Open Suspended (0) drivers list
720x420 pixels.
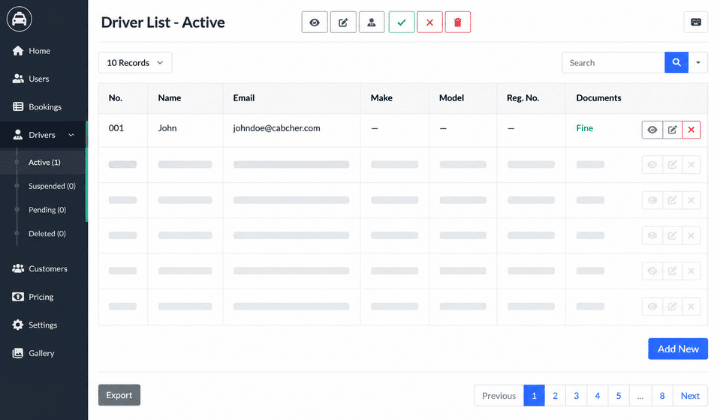click(x=51, y=186)
